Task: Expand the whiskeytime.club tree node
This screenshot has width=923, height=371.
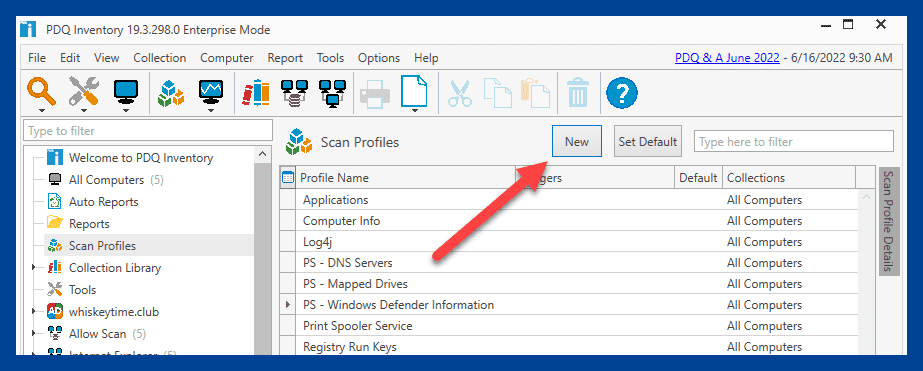Action: 34,312
